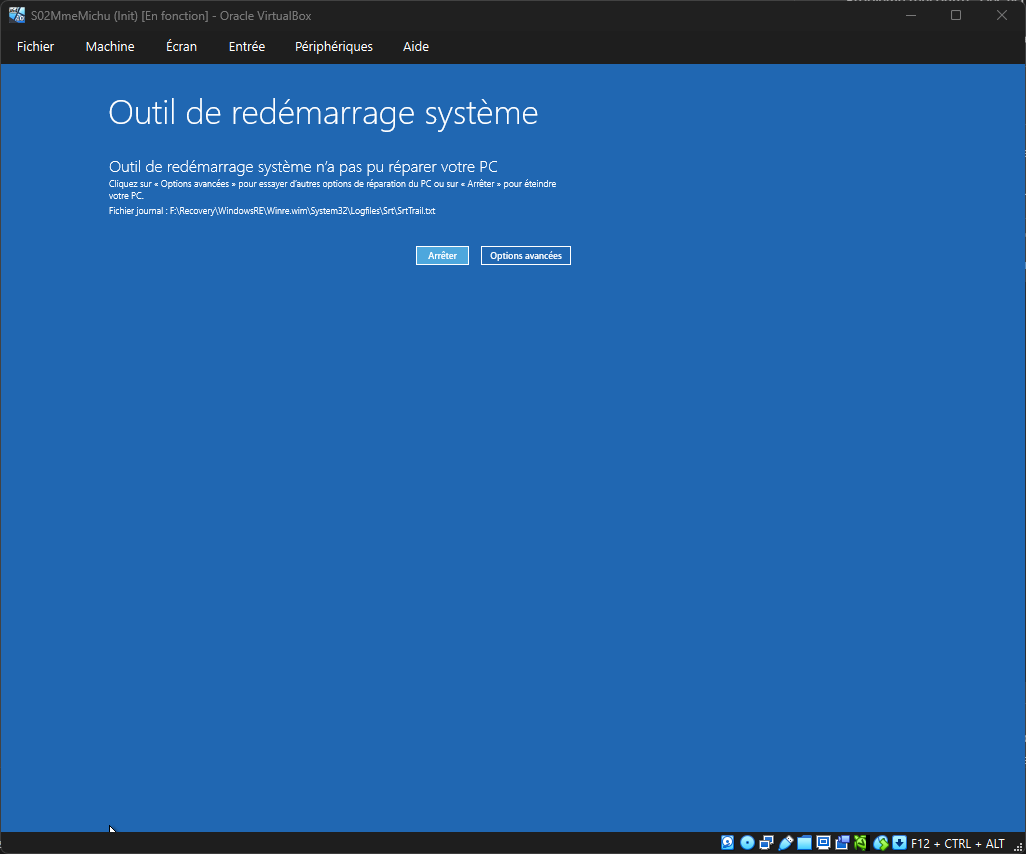Image resolution: width=1026 pixels, height=854 pixels.
Task: Click the USB devices icon
Action: (786, 843)
